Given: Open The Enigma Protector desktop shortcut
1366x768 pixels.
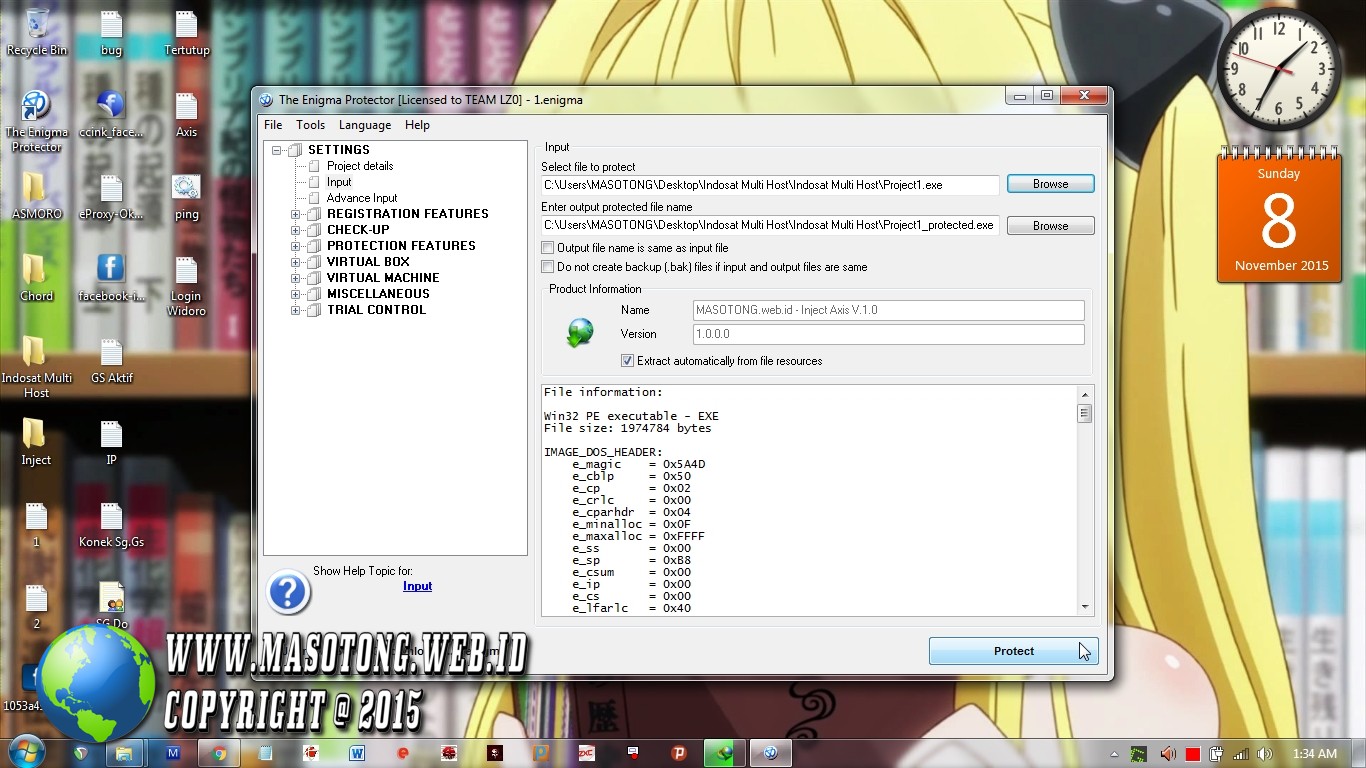Looking at the screenshot, I should 37,120.
